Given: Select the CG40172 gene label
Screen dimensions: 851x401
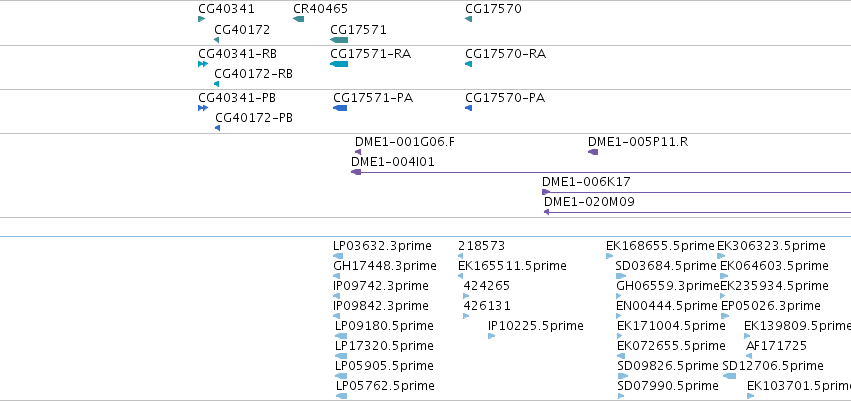Looking at the screenshot, I should (x=242, y=30).
